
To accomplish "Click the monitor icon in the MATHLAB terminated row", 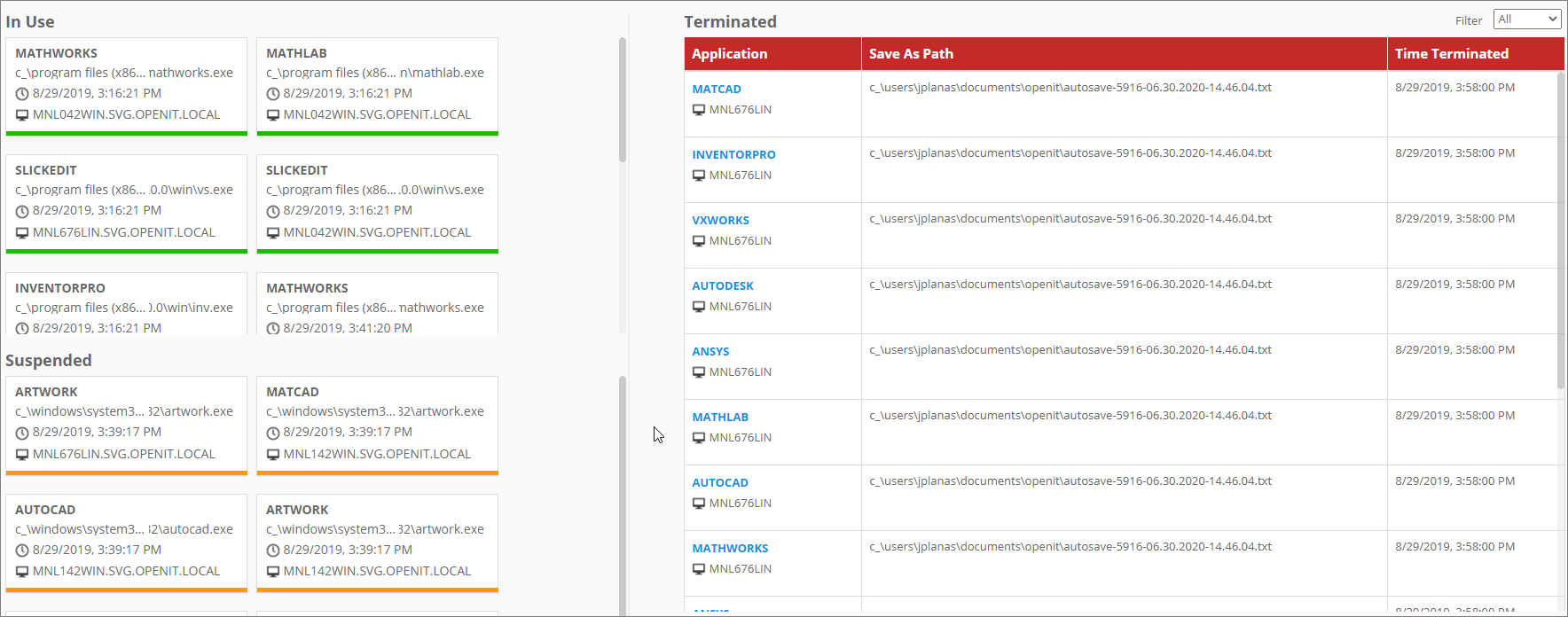I will [699, 438].
